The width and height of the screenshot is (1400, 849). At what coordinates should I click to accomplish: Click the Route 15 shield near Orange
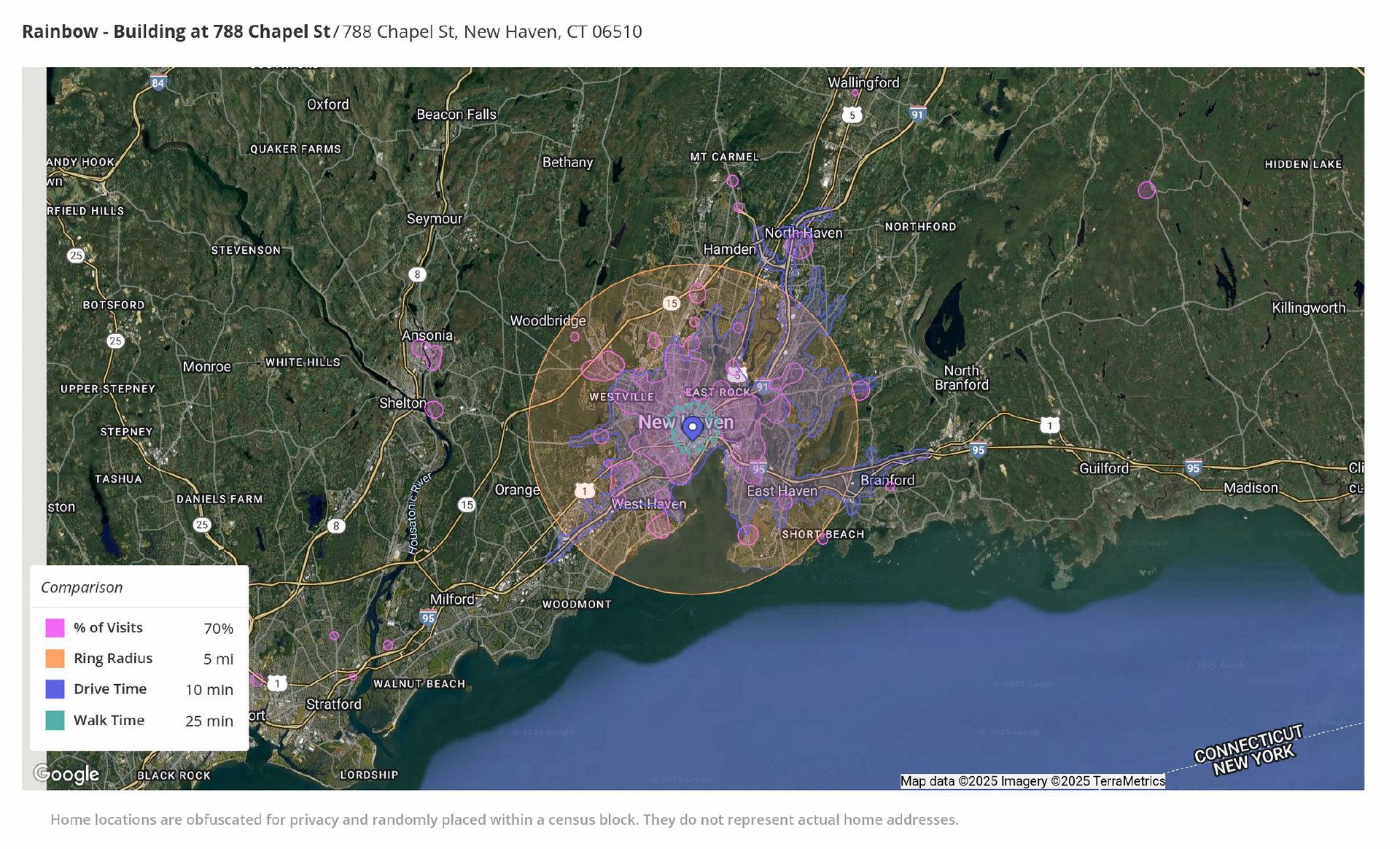[x=467, y=505]
